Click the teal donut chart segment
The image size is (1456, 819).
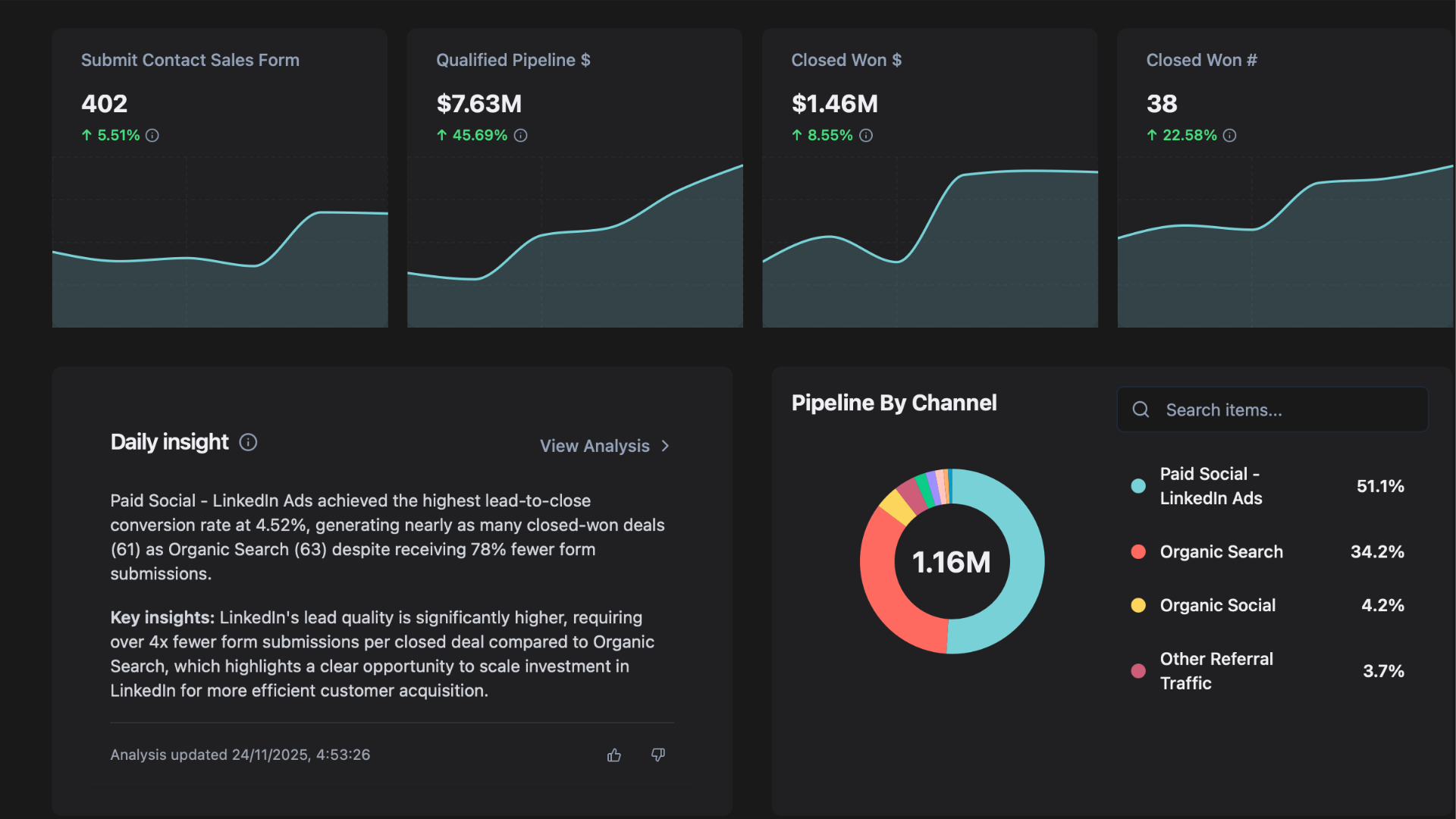pyautogui.click(x=1025, y=561)
